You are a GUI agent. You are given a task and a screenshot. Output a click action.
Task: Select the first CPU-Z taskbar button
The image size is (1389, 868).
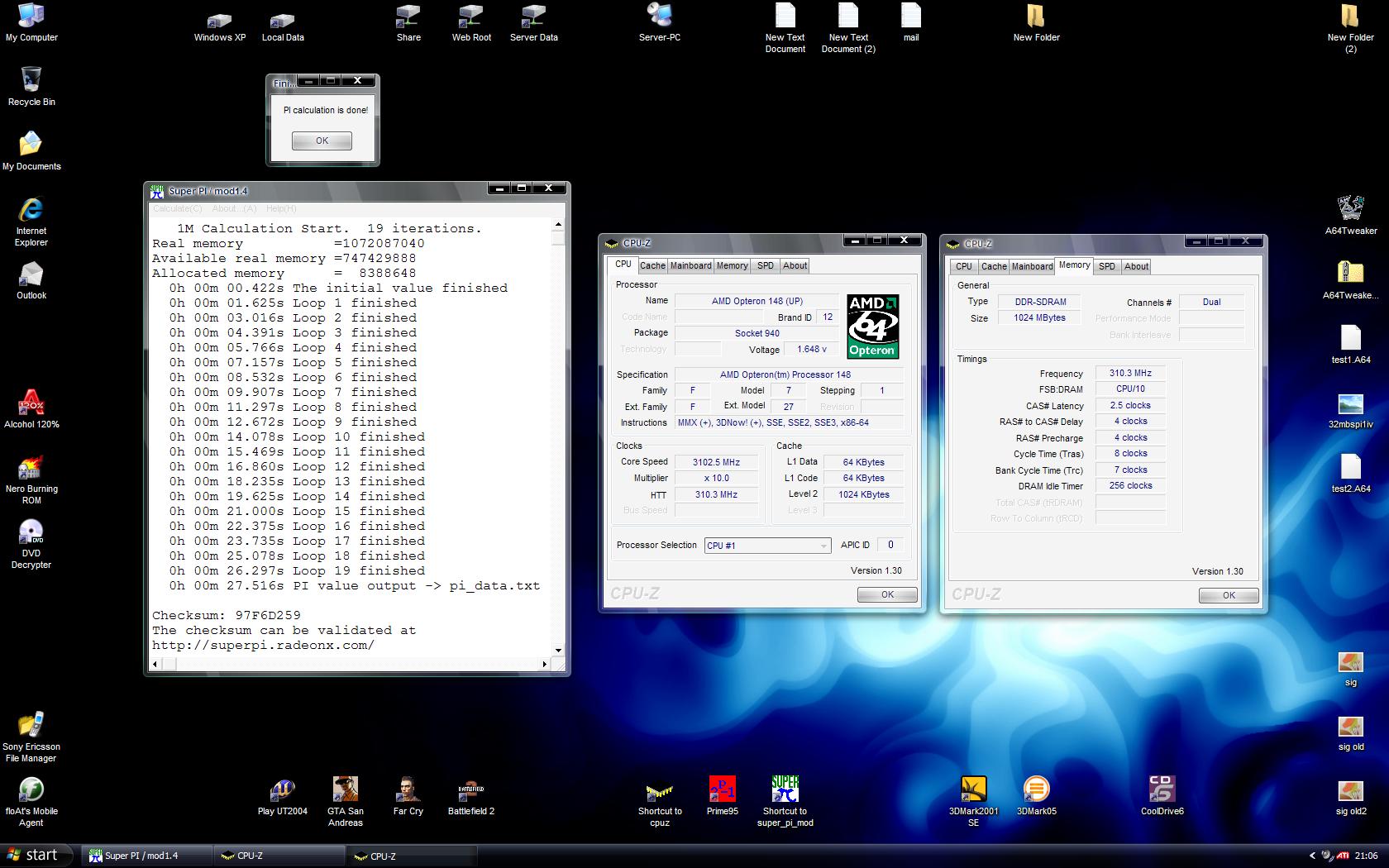pos(279,856)
